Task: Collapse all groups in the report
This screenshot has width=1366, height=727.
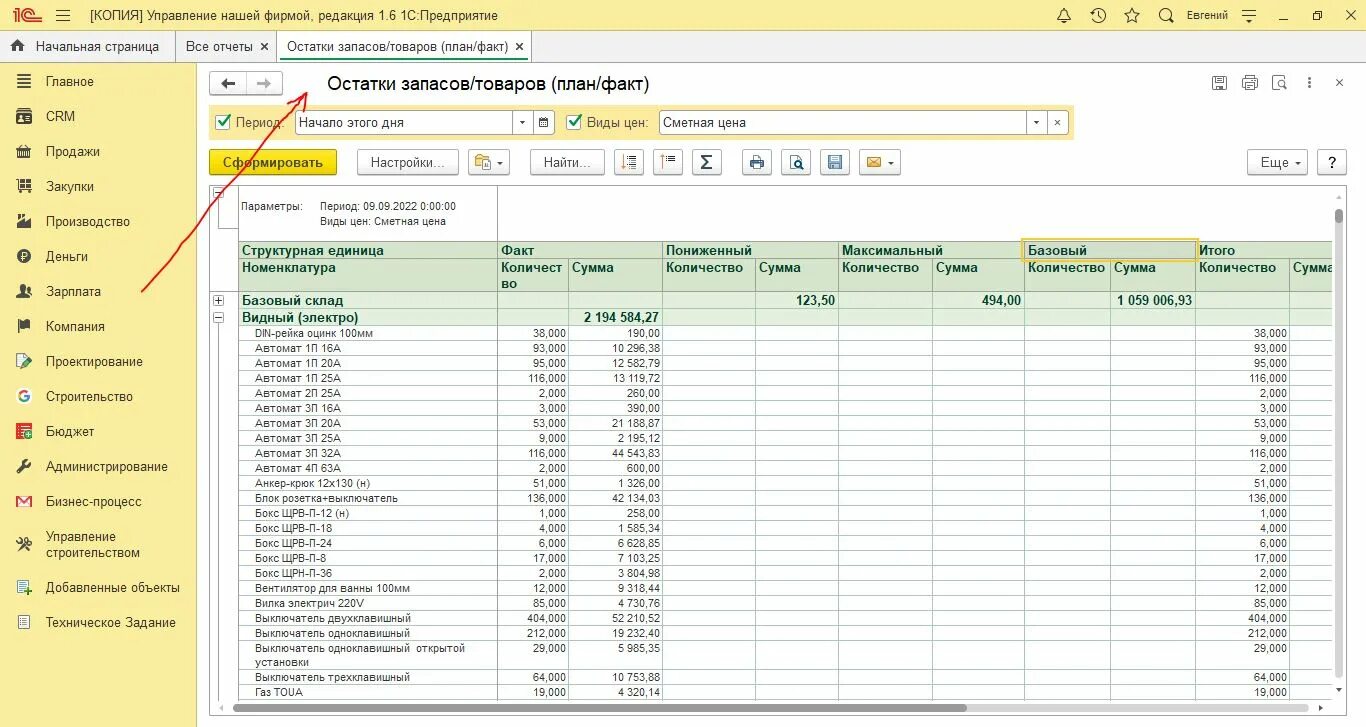Action: pyautogui.click(x=668, y=162)
